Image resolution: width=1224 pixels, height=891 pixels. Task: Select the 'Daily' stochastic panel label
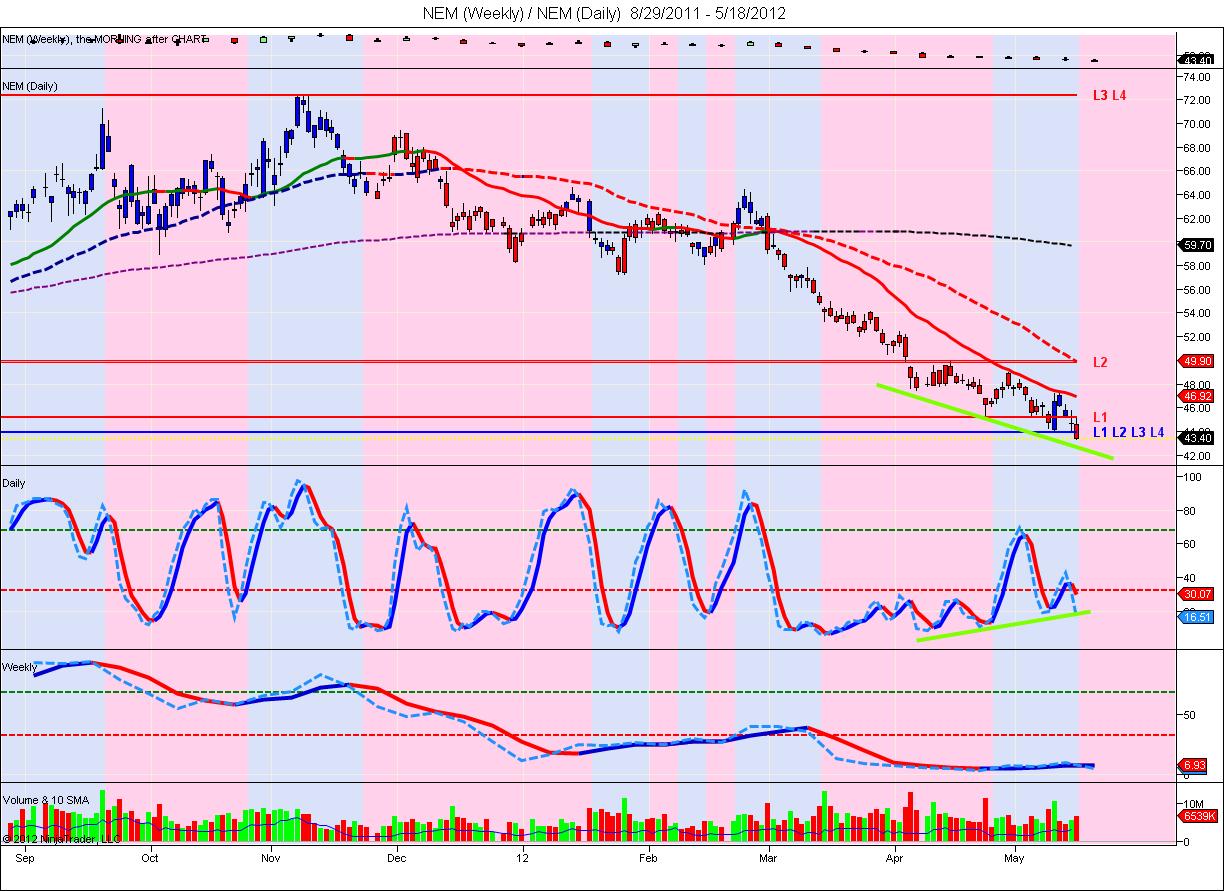(14, 483)
